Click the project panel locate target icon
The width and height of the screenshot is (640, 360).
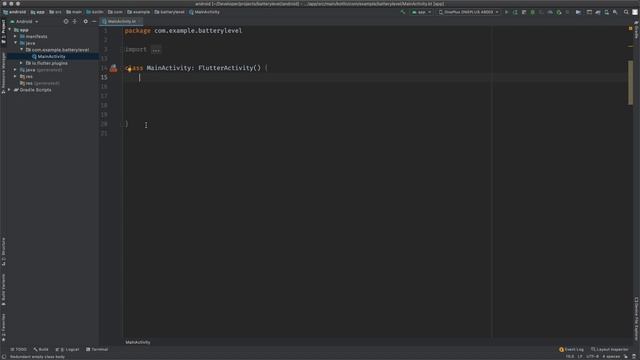[x=66, y=21]
